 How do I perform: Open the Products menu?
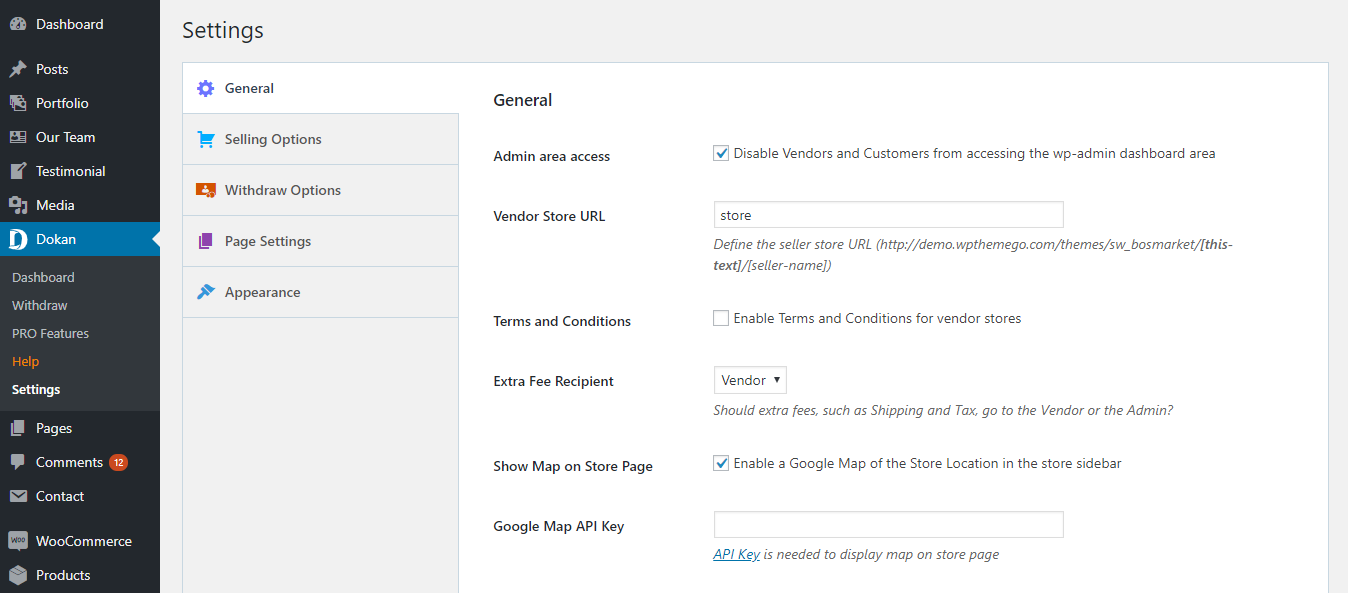[x=80, y=575]
